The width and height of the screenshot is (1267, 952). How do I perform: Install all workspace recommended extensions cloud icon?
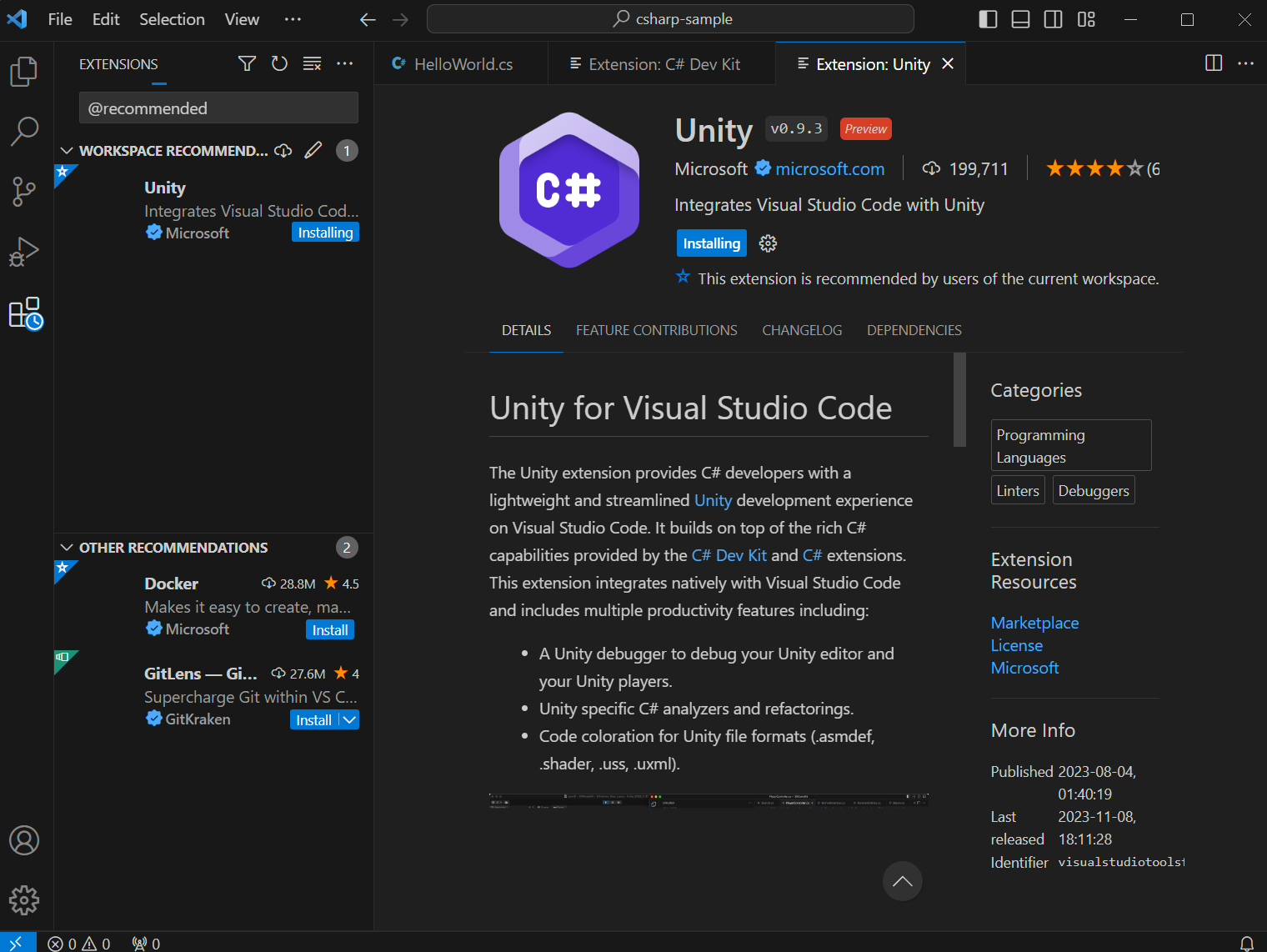click(283, 150)
